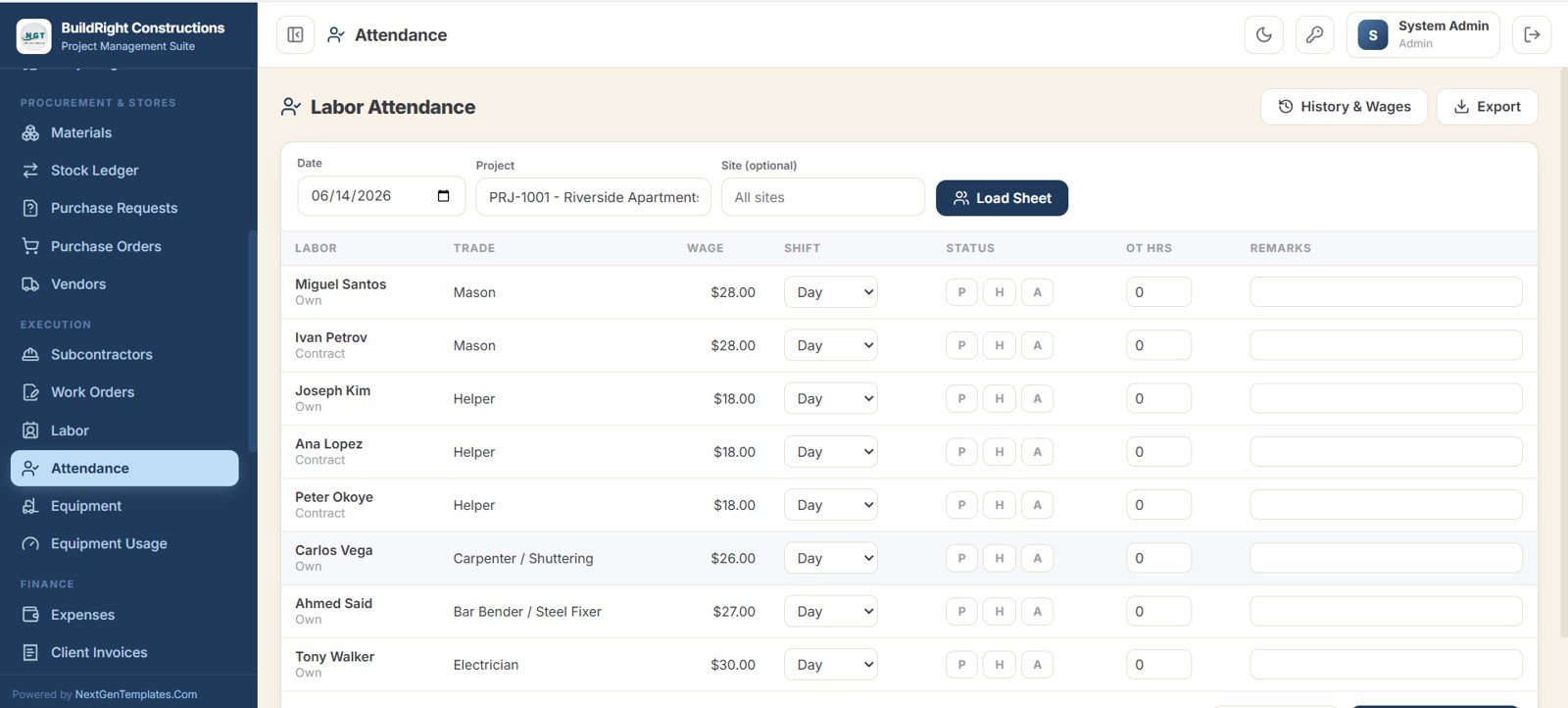The height and width of the screenshot is (708, 1568).
Task: Click Expenses wallet icon
Action: pyautogui.click(x=30, y=615)
